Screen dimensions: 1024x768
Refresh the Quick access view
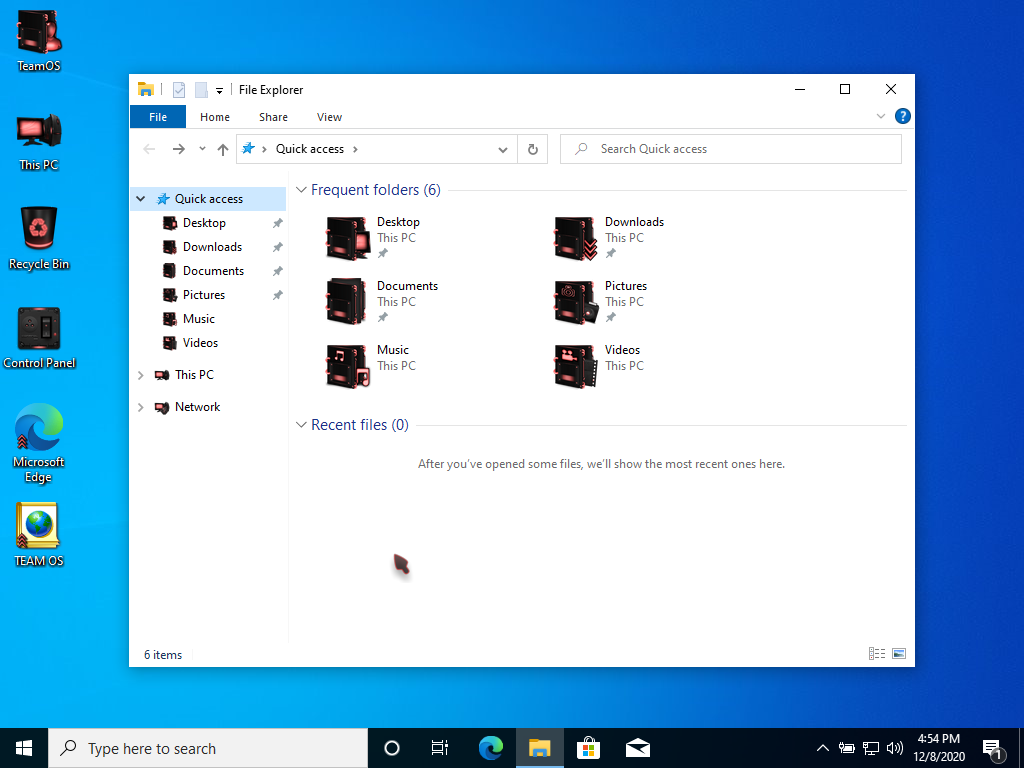click(x=533, y=150)
